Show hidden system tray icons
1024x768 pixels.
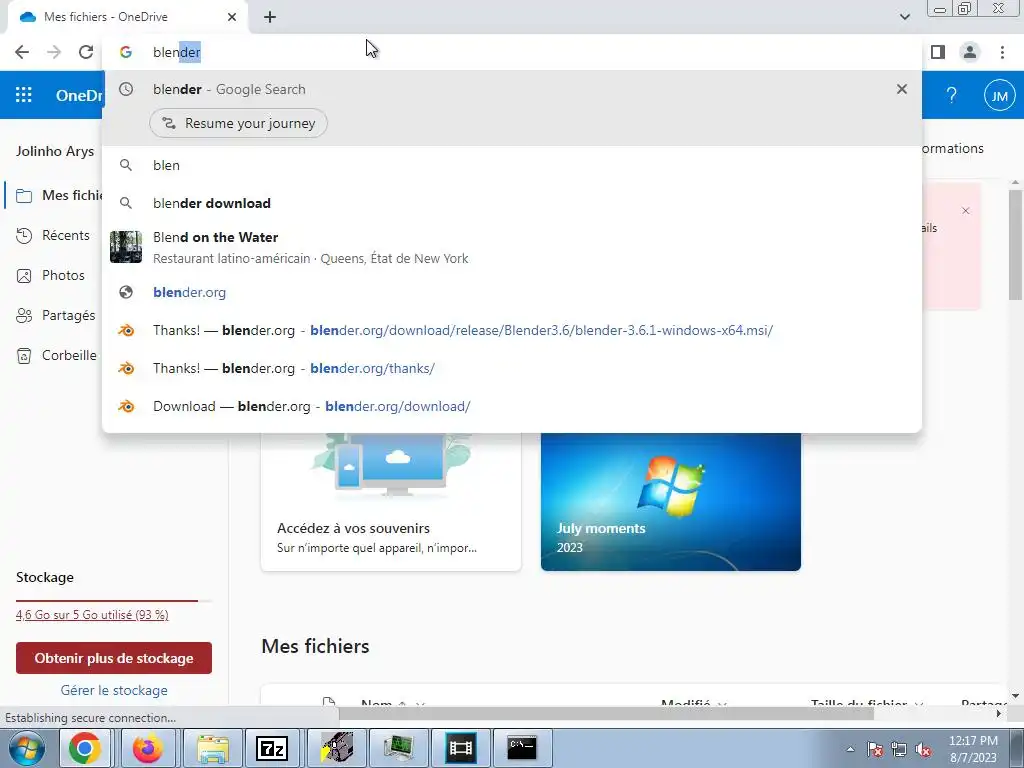850,749
